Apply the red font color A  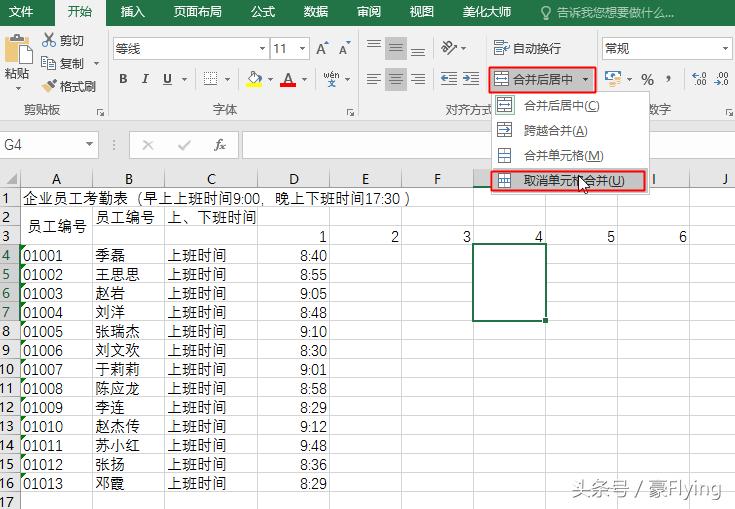(x=288, y=79)
